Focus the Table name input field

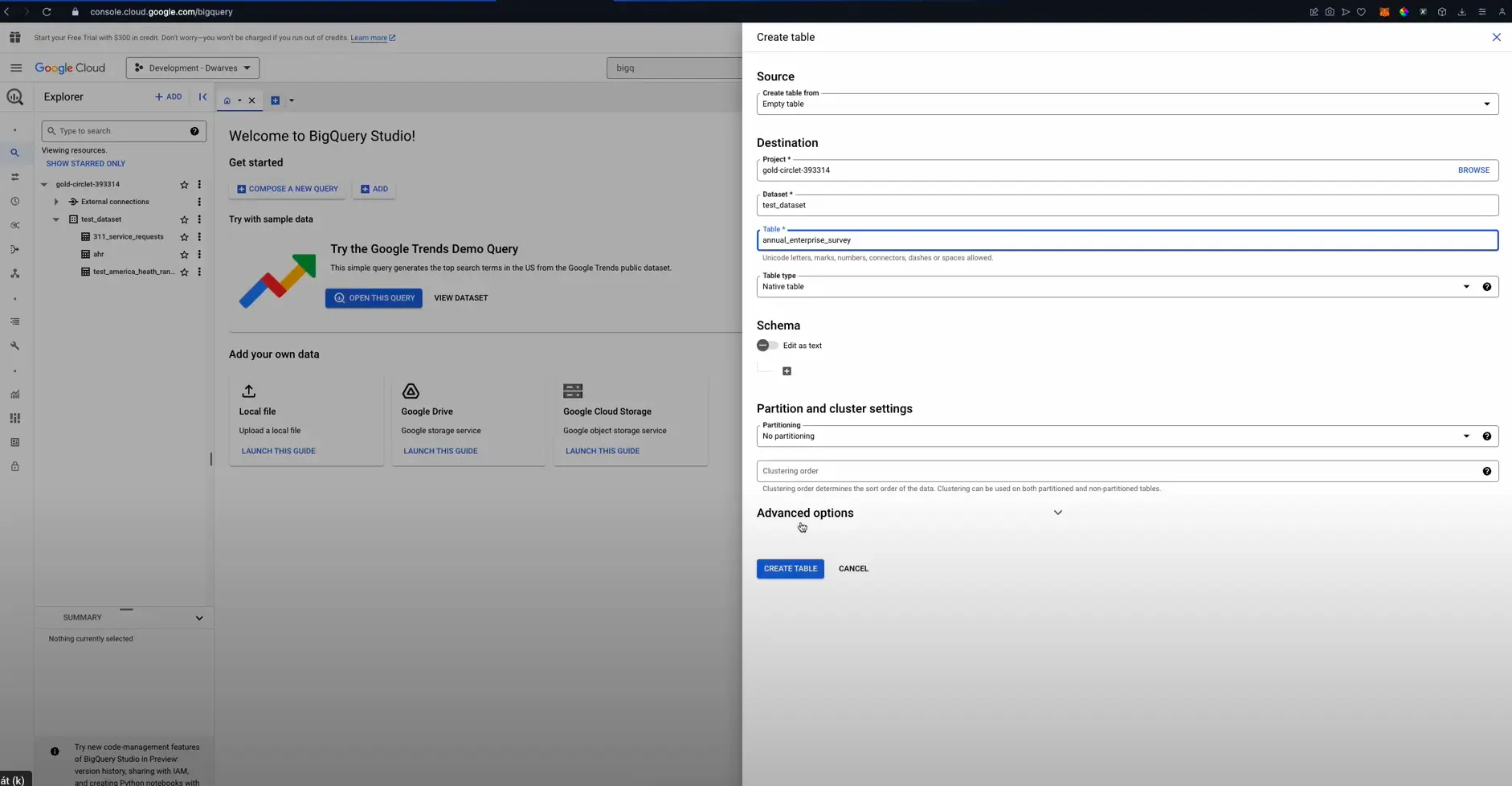click(1127, 240)
